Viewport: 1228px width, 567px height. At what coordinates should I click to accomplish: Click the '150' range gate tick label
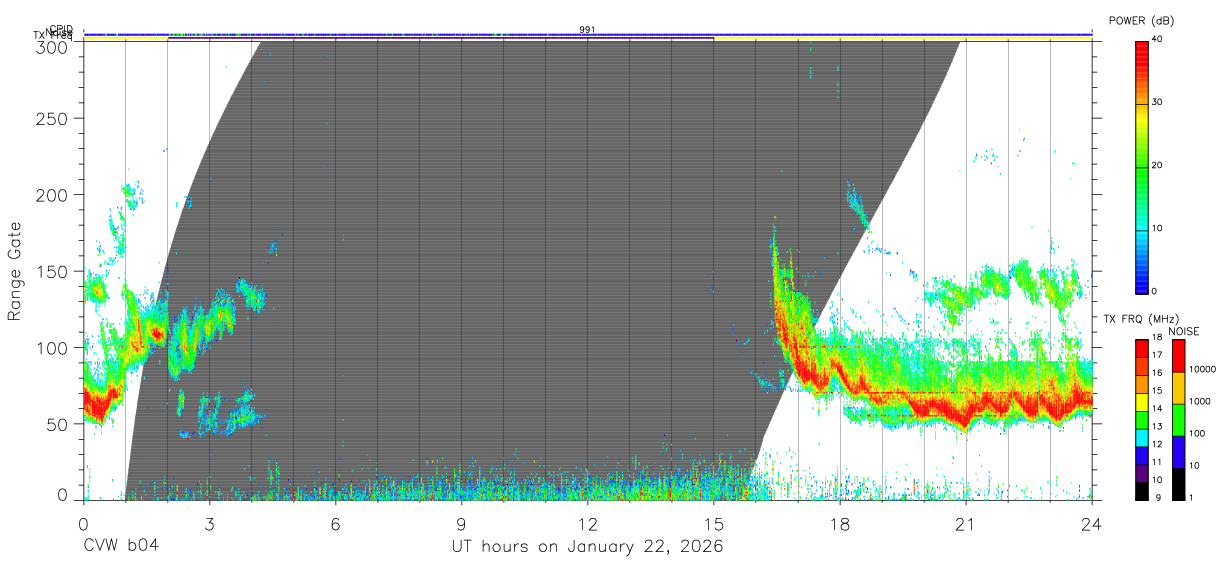click(x=54, y=271)
